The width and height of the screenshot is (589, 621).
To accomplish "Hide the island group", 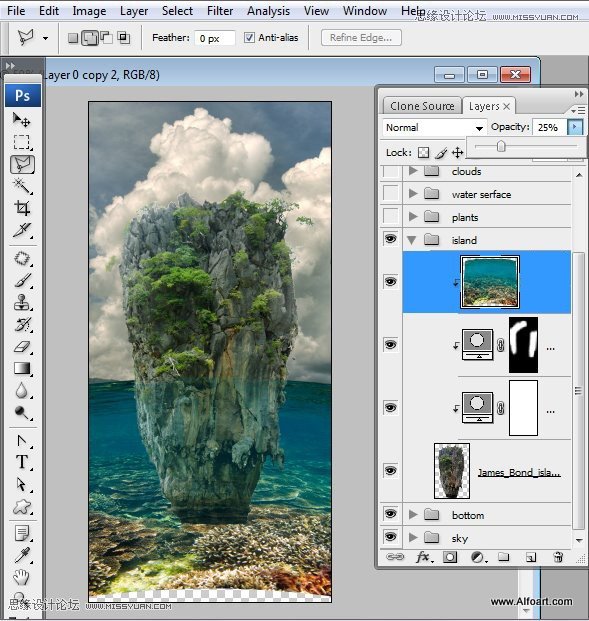I will (391, 238).
